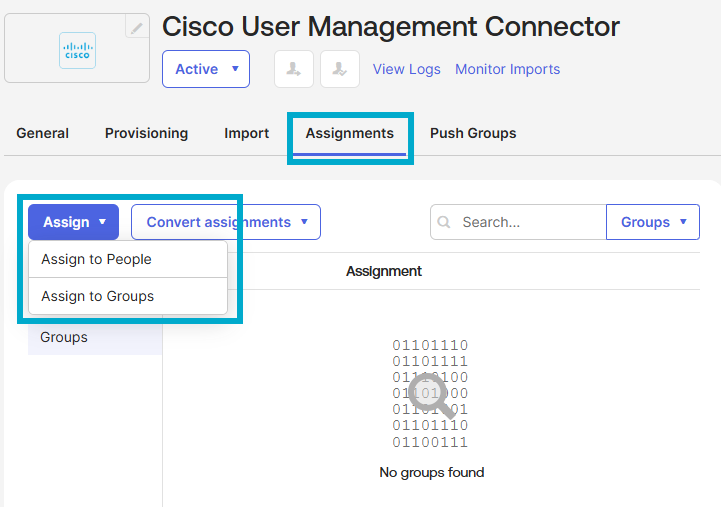Click the Assign dropdown button
Screen dimensions: 721x507
[x=74, y=222]
